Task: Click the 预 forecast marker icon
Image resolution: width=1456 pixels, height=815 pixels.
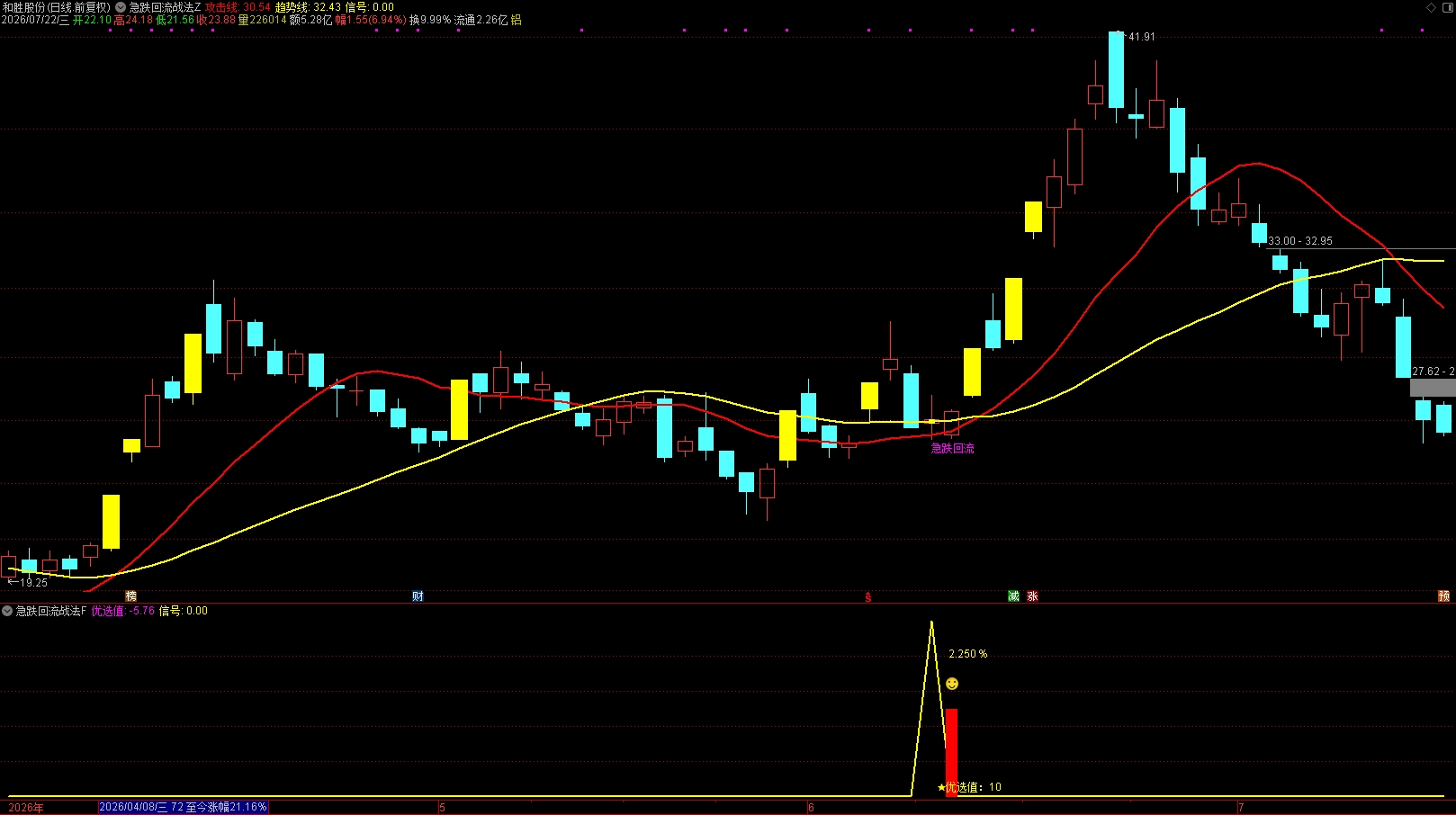Action: pos(1443,596)
